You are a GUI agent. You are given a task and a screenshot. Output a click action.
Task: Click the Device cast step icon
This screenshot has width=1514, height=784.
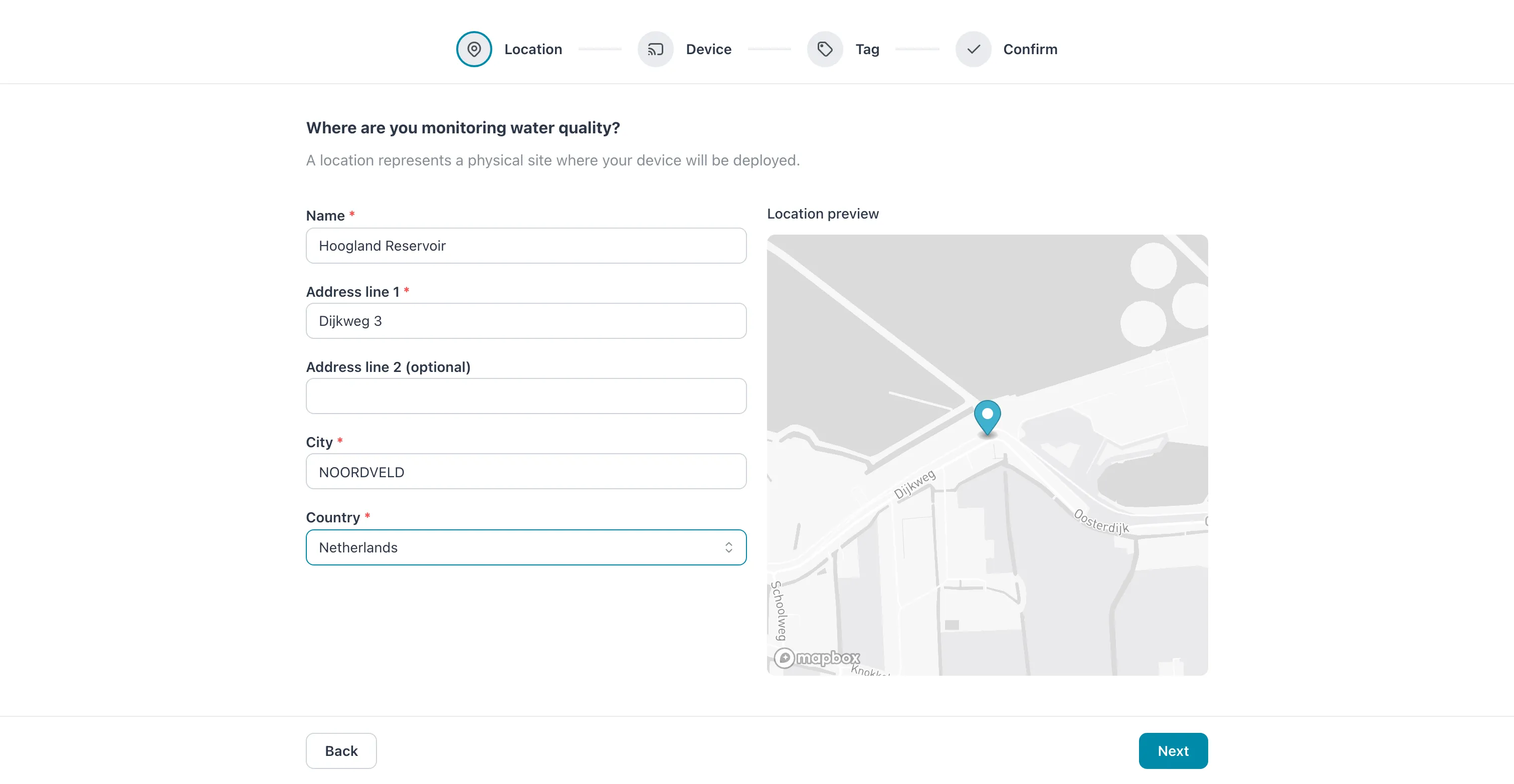pos(655,49)
